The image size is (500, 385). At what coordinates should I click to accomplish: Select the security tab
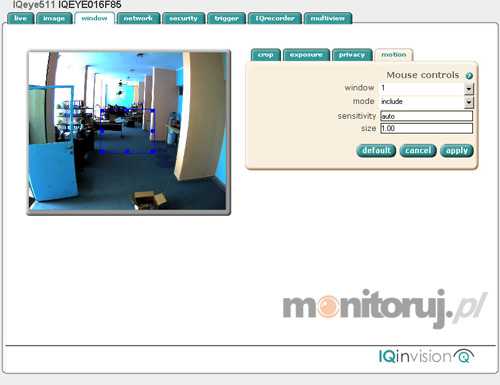(x=183, y=18)
